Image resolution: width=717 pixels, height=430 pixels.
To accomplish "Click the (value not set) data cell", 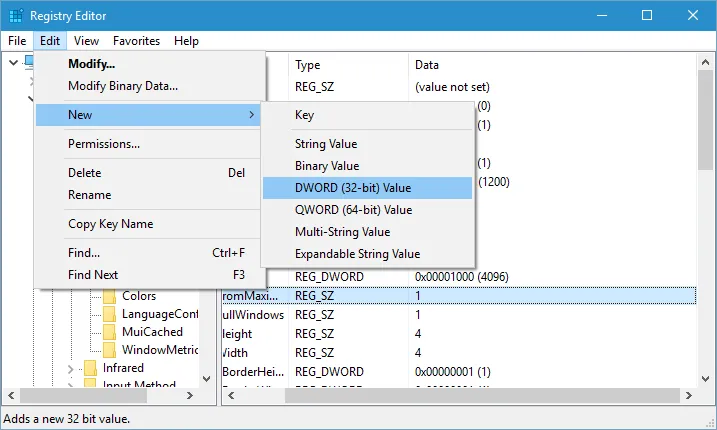I will (x=452, y=87).
